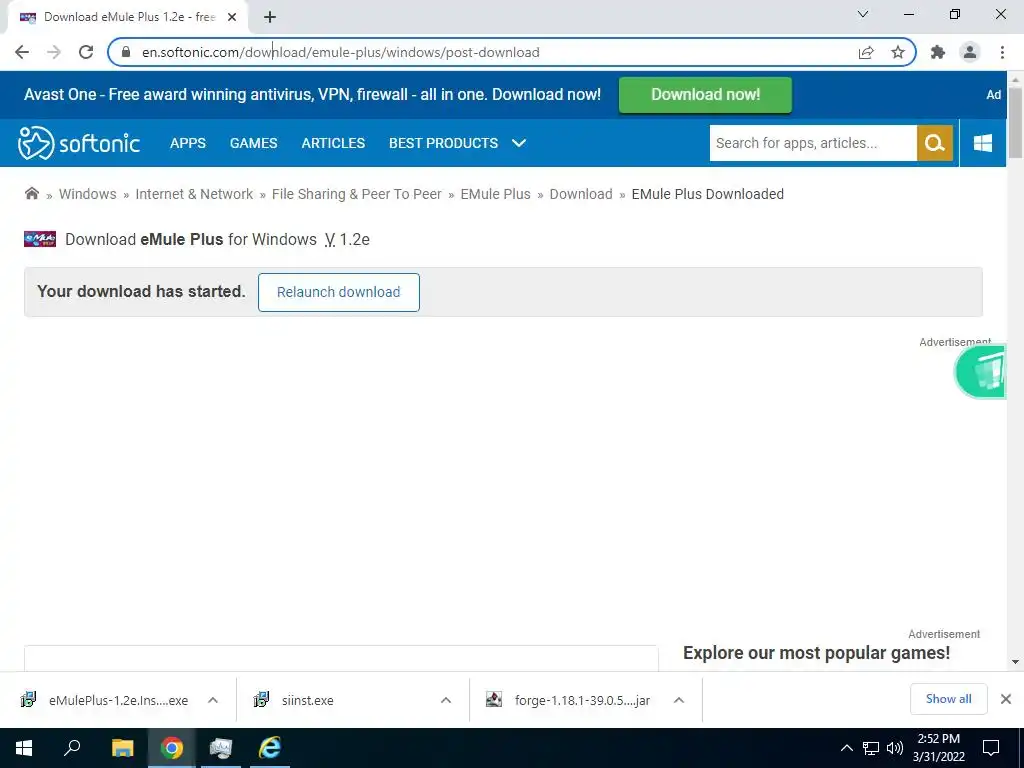Screen dimensions: 1024x768
Task: Open File Explorer from the taskbar
Action: click(x=122, y=748)
